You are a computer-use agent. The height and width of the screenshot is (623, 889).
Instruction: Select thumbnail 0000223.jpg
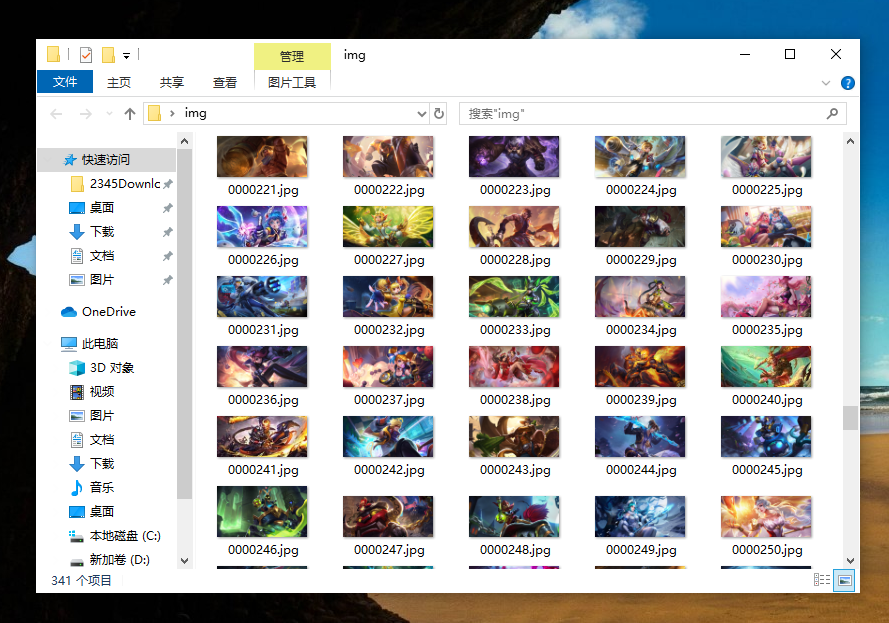click(514, 156)
